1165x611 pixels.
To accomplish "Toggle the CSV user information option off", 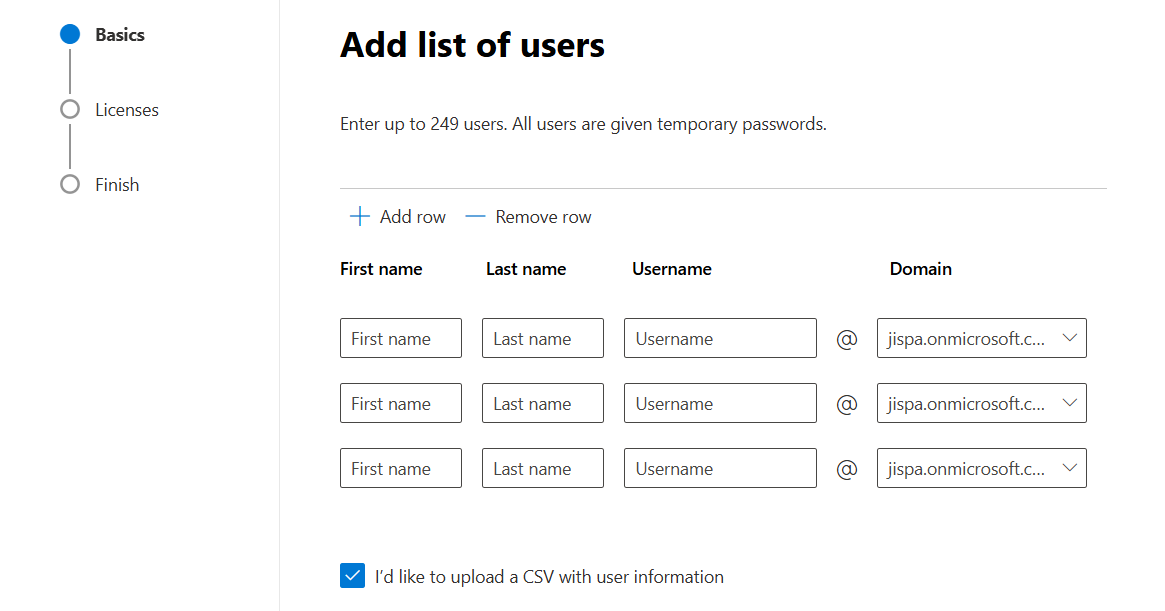I will (x=352, y=576).
